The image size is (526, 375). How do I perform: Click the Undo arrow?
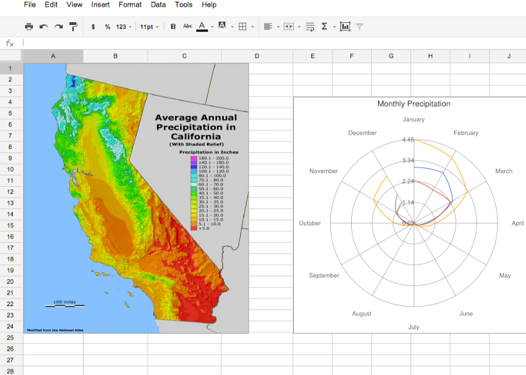coord(44,26)
